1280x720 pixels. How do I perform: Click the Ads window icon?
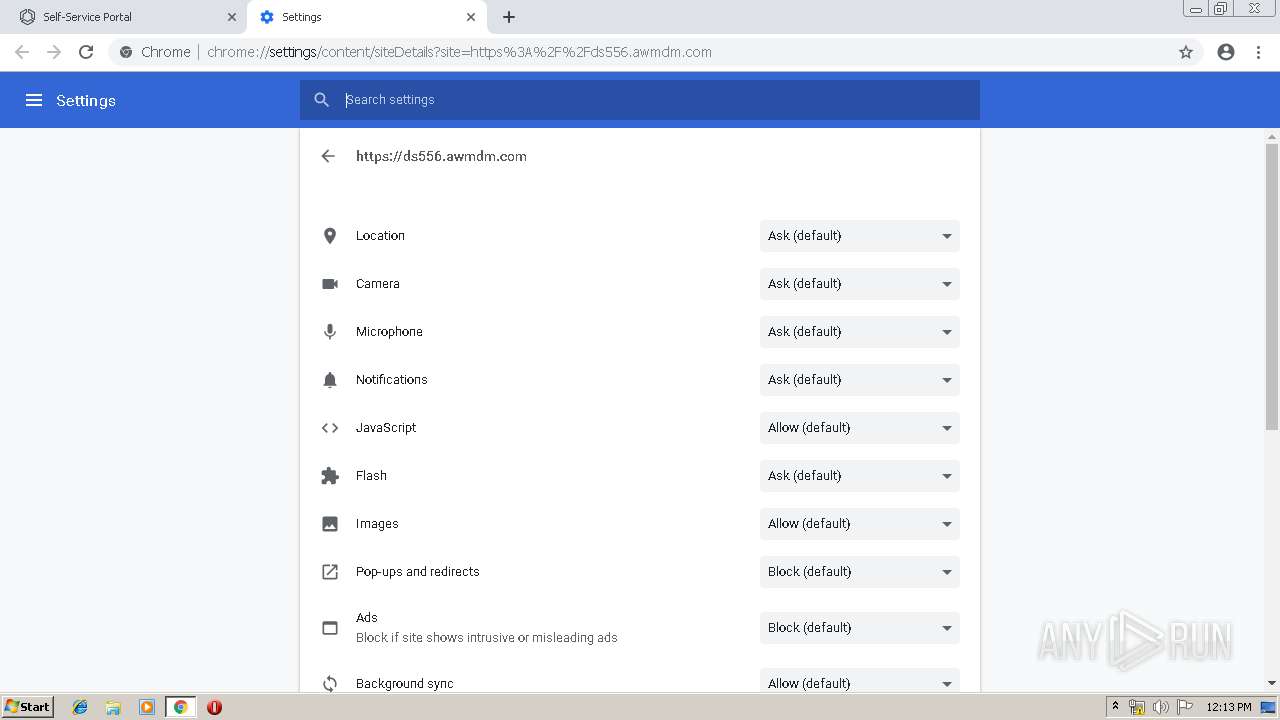[330, 628]
